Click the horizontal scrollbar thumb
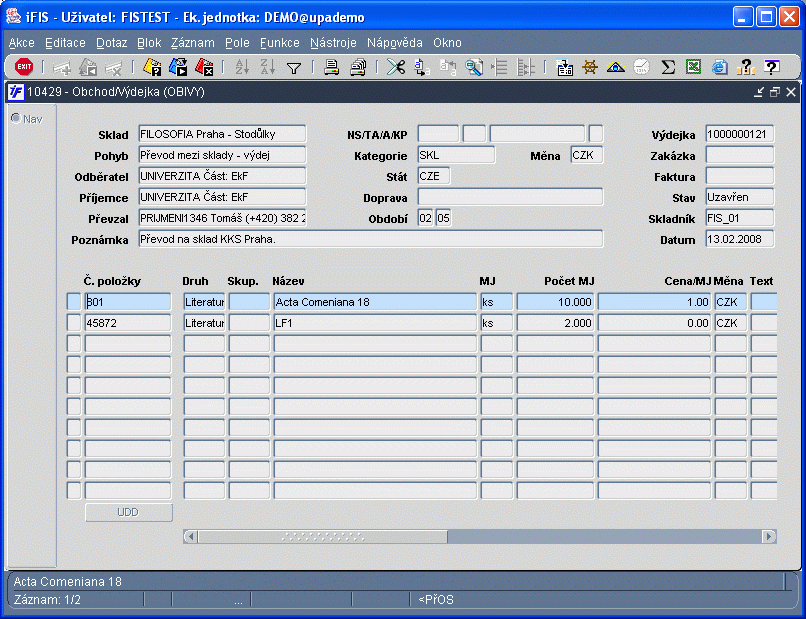 tap(323, 537)
